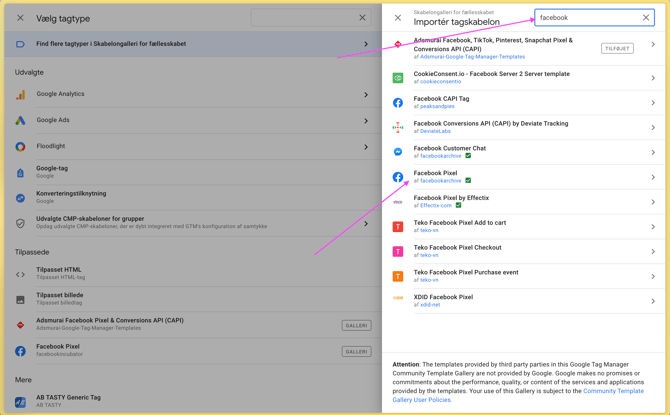Expand the Google Analytics tag types
Image resolution: width=670 pixels, height=415 pixels.
(x=366, y=95)
